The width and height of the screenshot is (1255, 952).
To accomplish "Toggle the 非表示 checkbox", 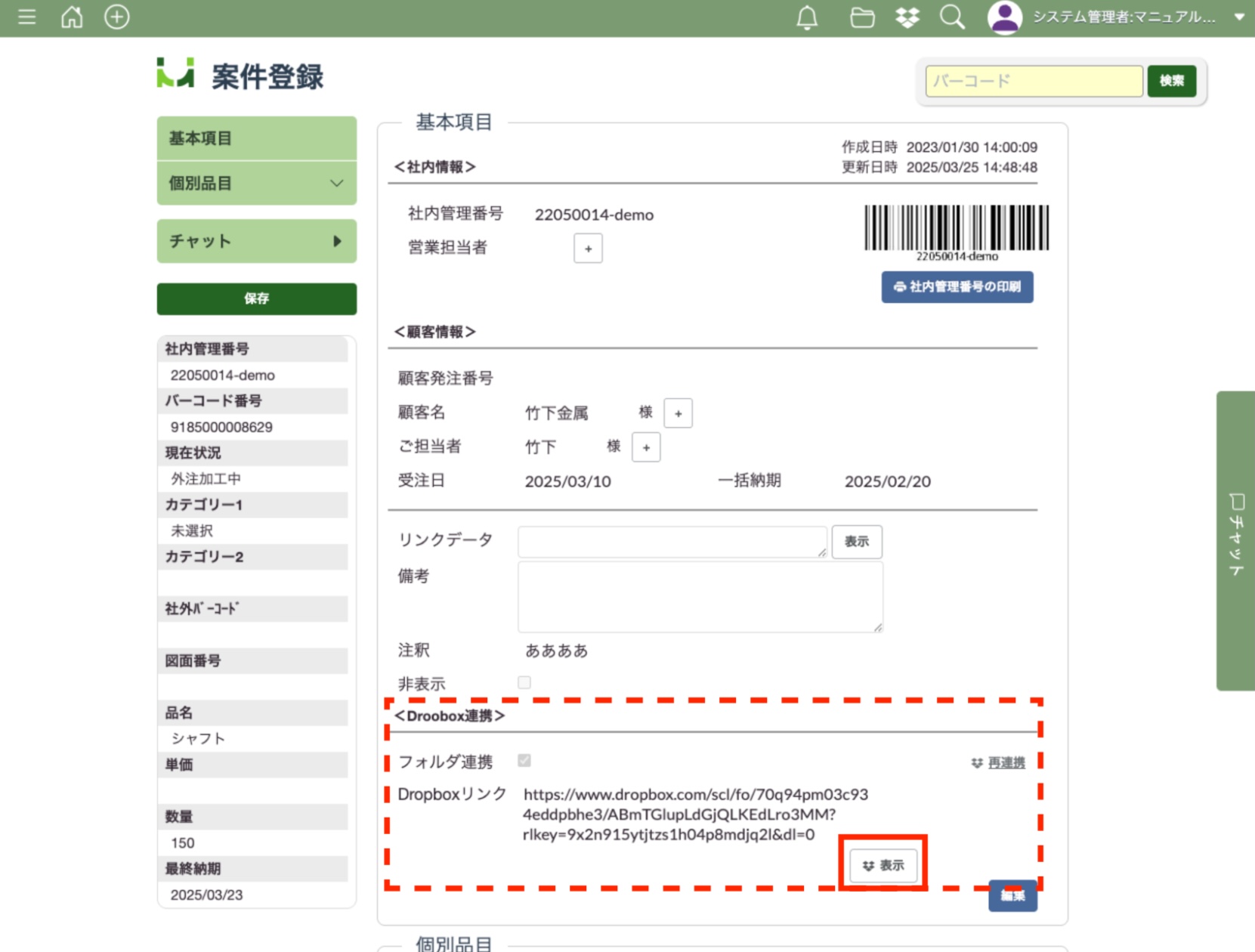I will [524, 683].
